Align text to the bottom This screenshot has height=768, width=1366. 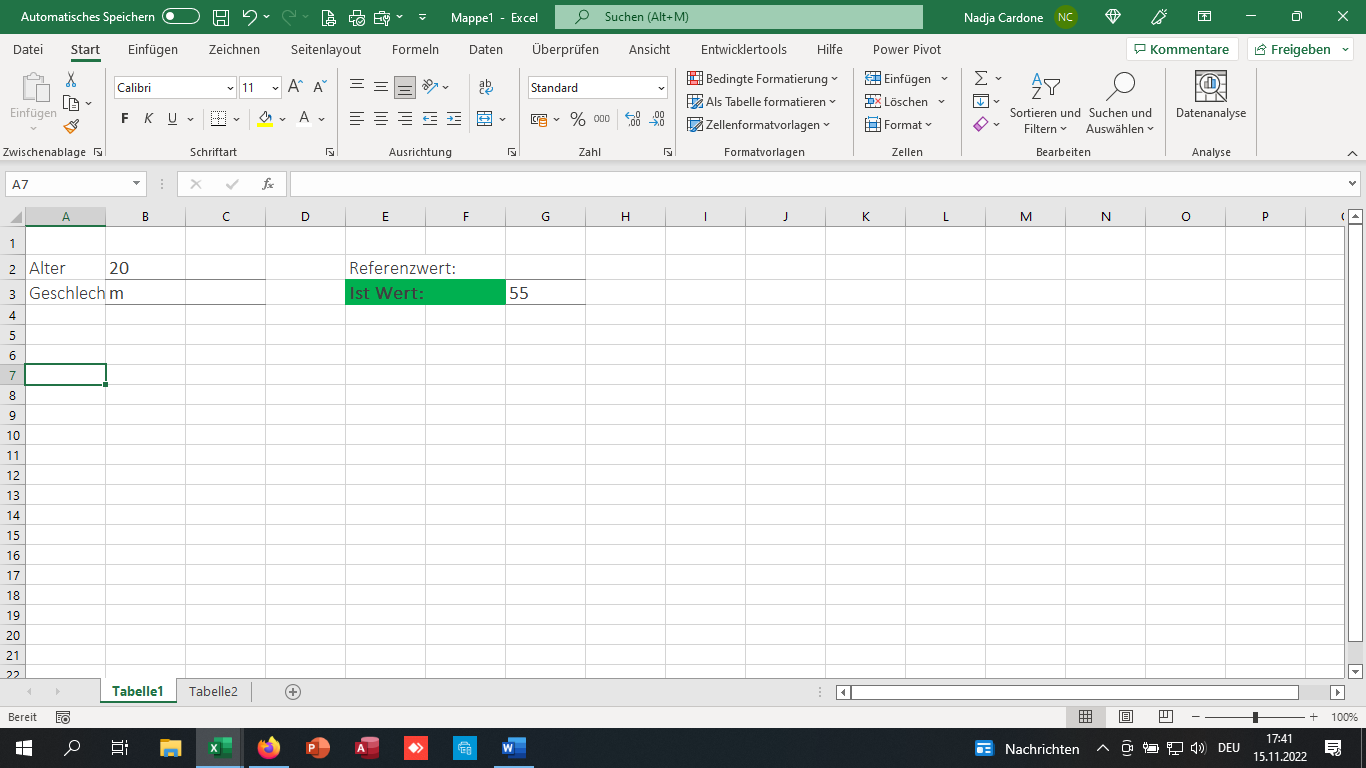pyautogui.click(x=405, y=87)
